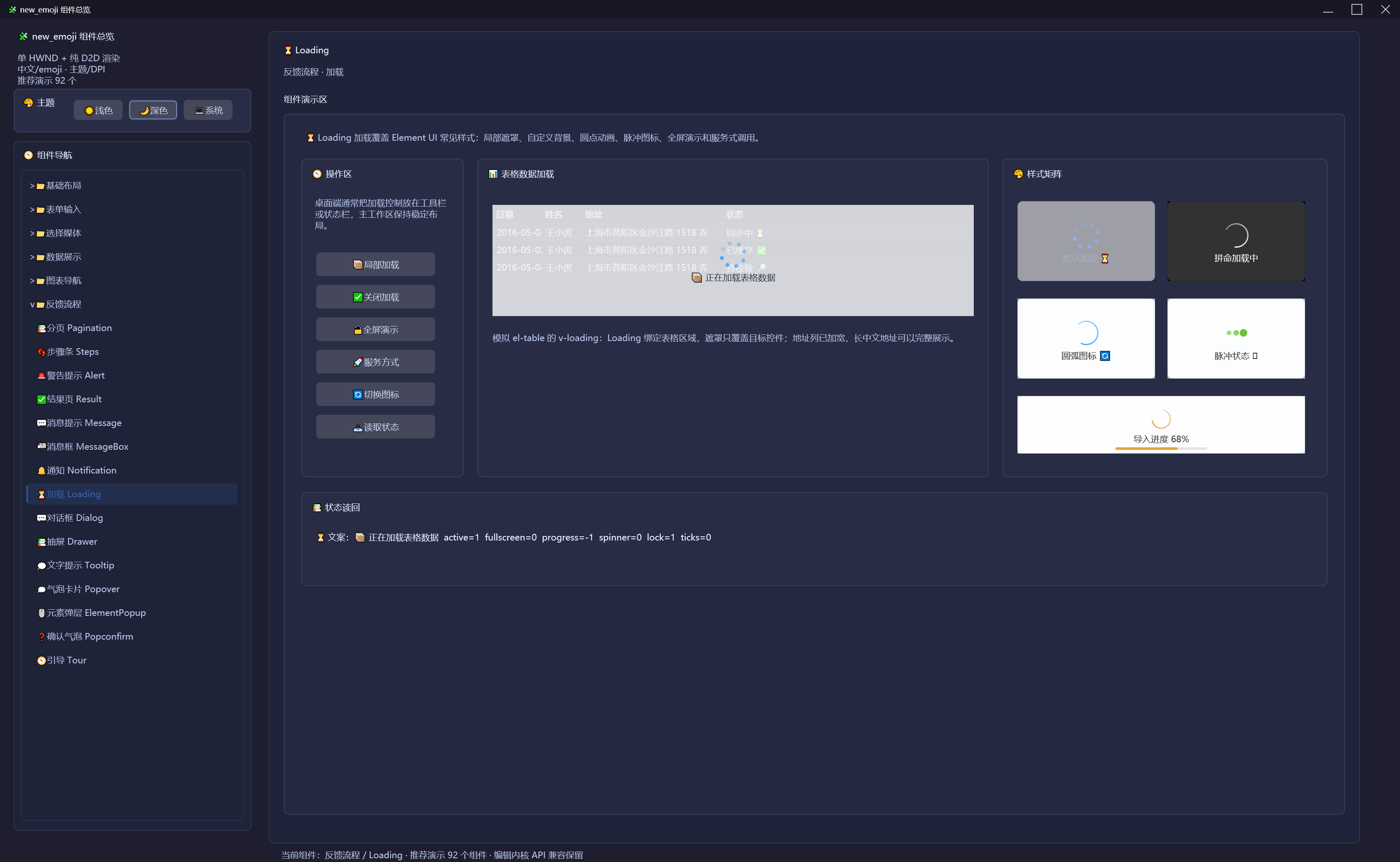
Task: Click the compass icon of 引导 Tour
Action: 42,661
